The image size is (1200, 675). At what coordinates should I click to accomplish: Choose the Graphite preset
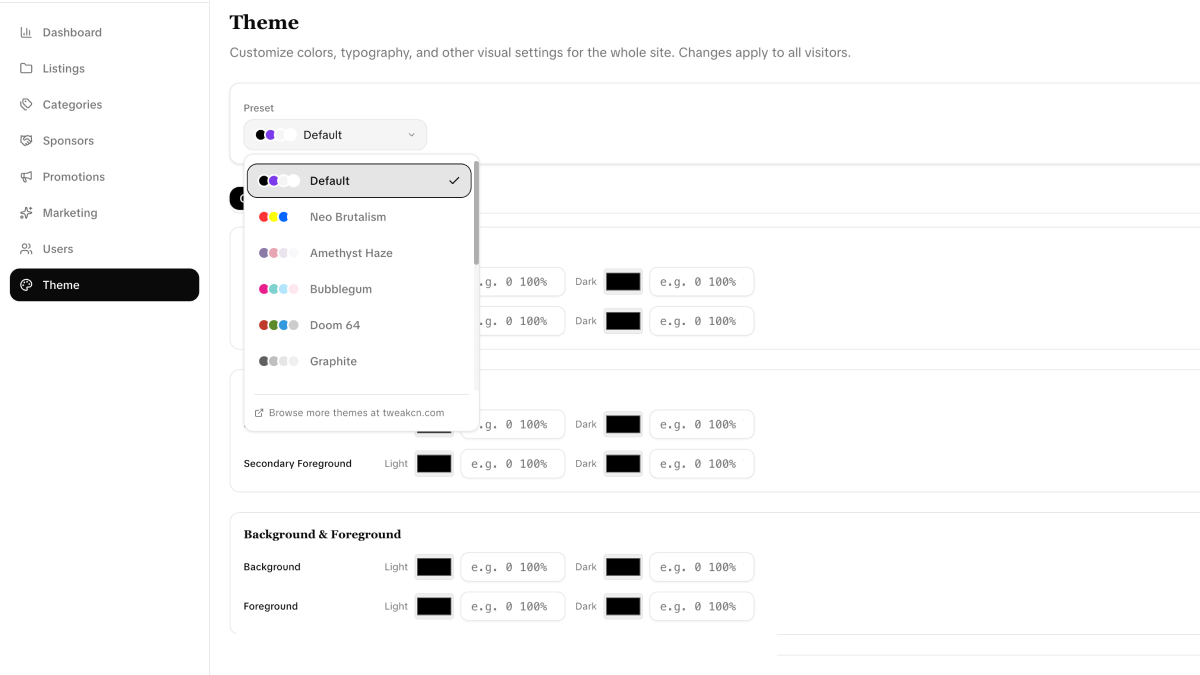pyautogui.click(x=333, y=361)
